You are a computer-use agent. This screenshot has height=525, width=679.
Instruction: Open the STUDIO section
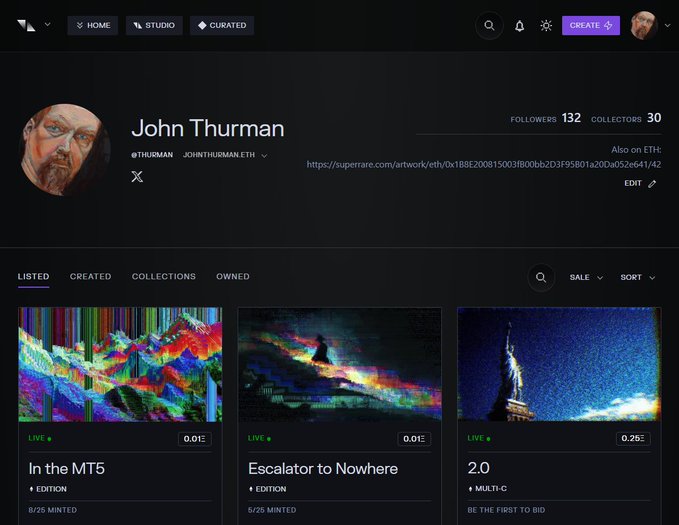tap(154, 26)
